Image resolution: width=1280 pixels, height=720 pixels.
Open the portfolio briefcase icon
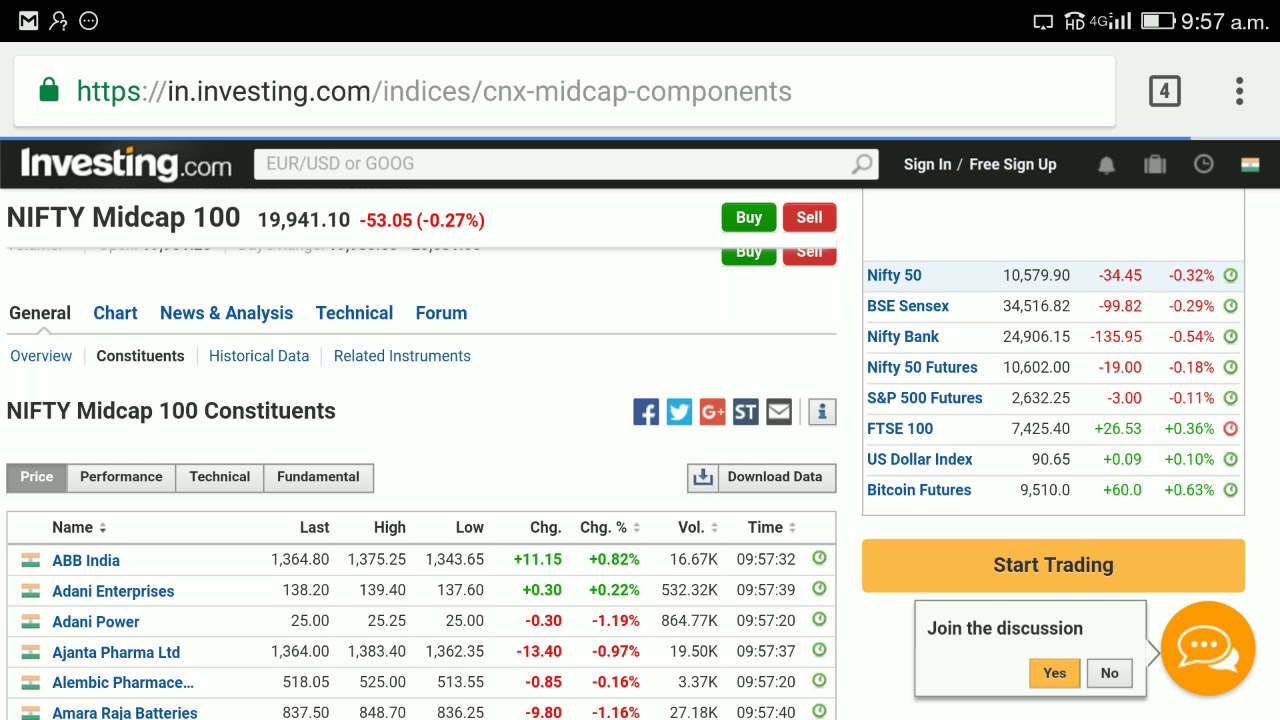point(1155,165)
